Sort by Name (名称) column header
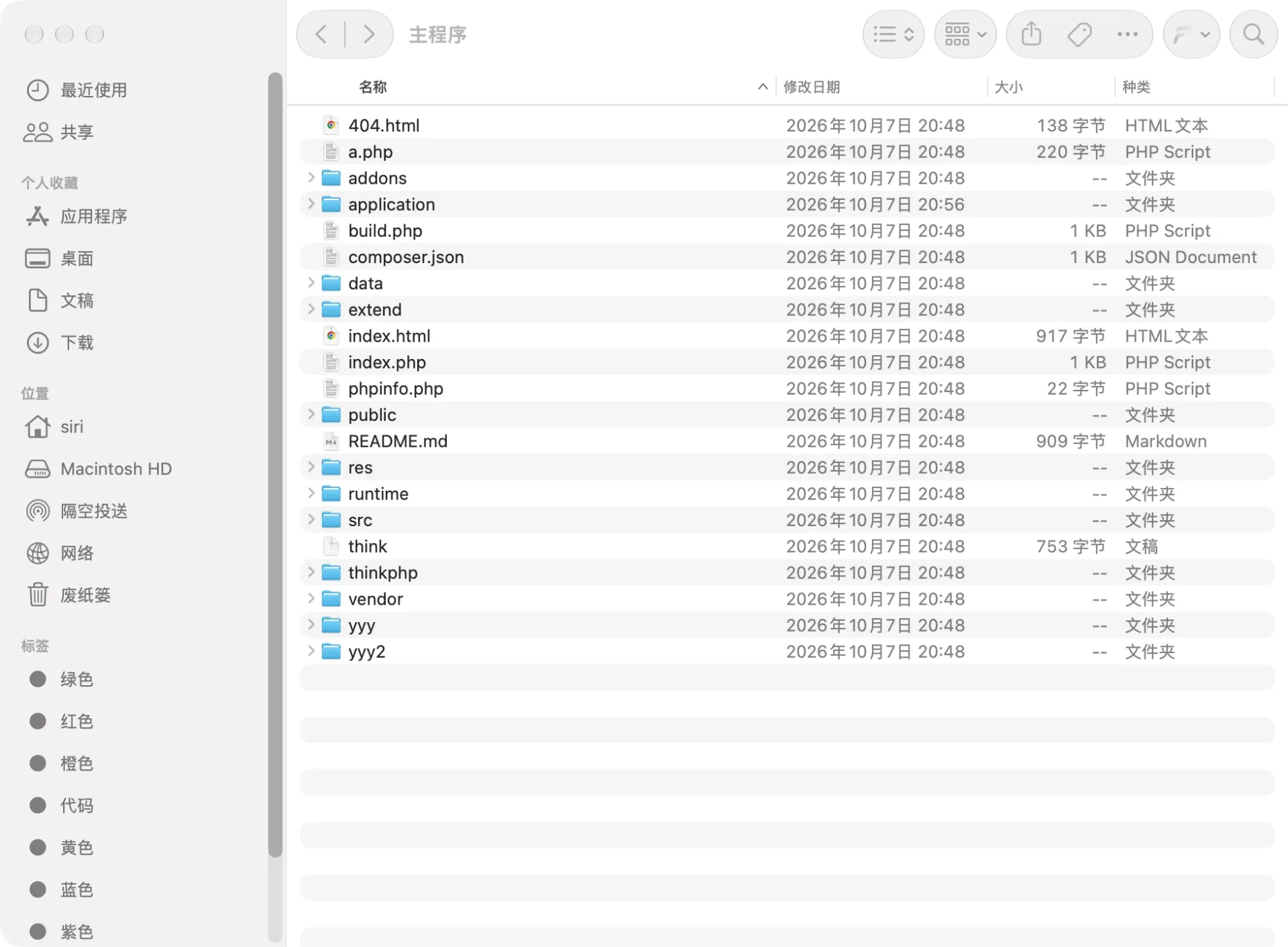The height and width of the screenshot is (947, 1288). (372, 87)
